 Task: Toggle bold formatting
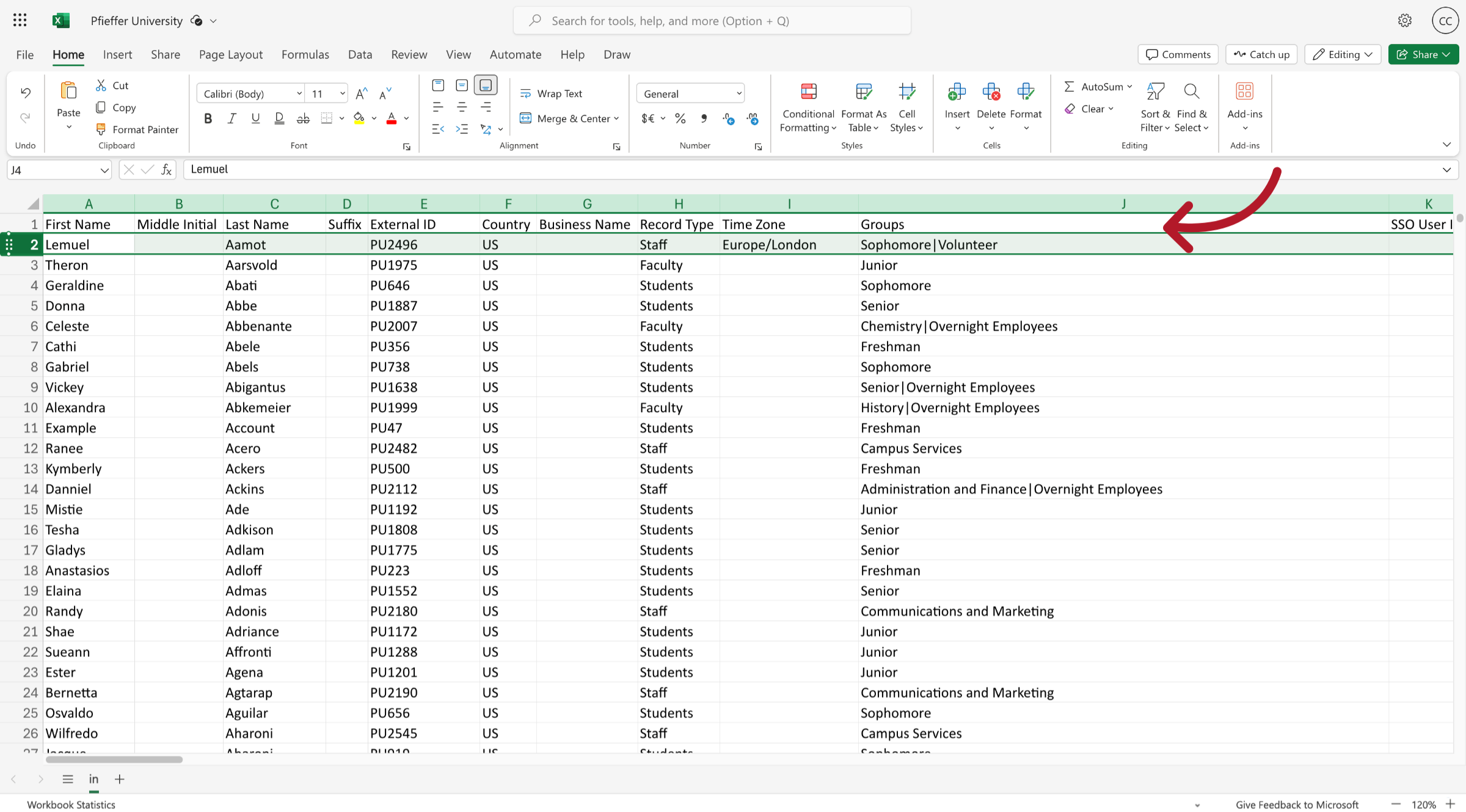coord(208,118)
